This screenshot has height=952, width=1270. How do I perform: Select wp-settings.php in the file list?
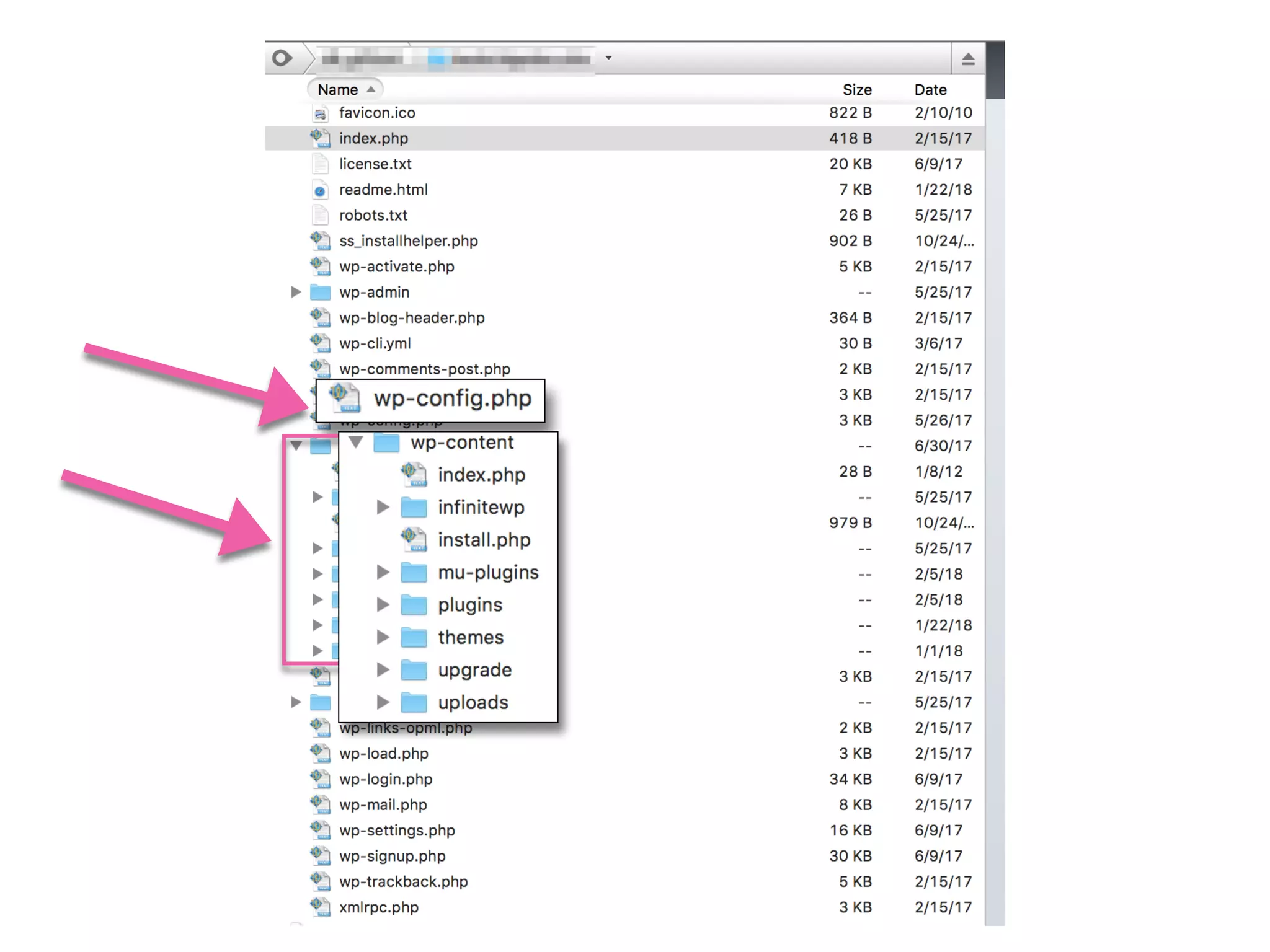coord(397,831)
